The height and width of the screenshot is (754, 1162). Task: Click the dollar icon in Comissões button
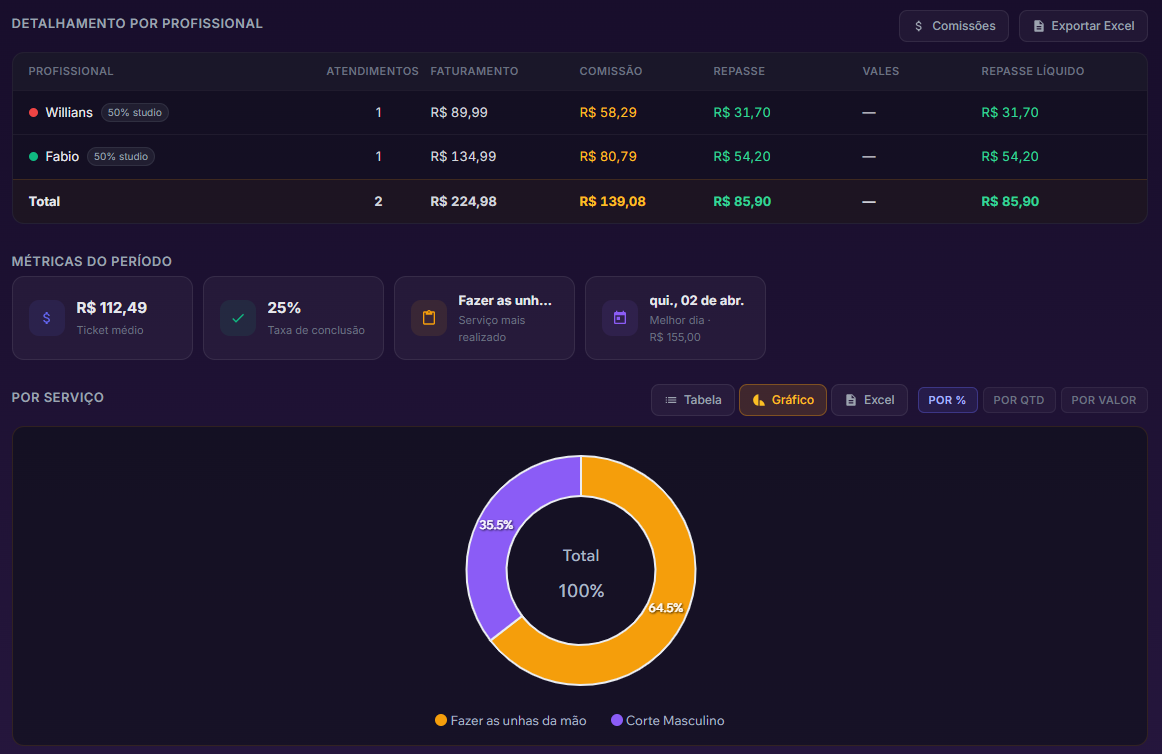pos(919,26)
